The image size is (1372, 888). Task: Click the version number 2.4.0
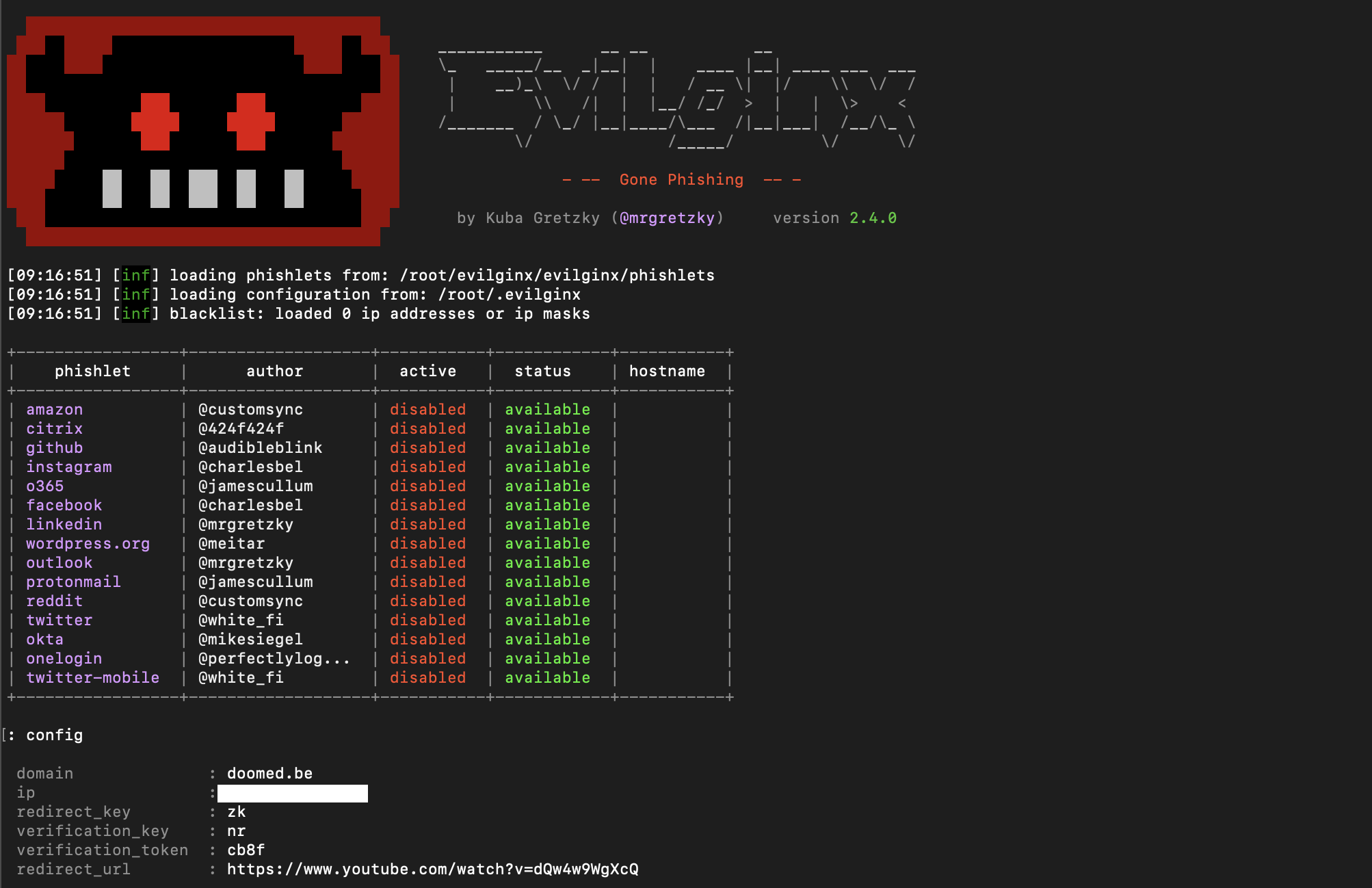873,218
